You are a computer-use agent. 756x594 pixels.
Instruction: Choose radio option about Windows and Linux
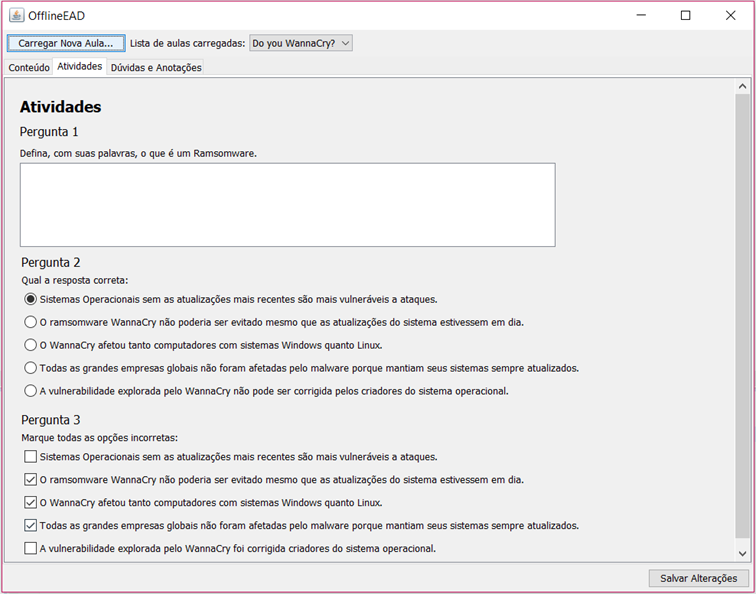pyautogui.click(x=31, y=345)
